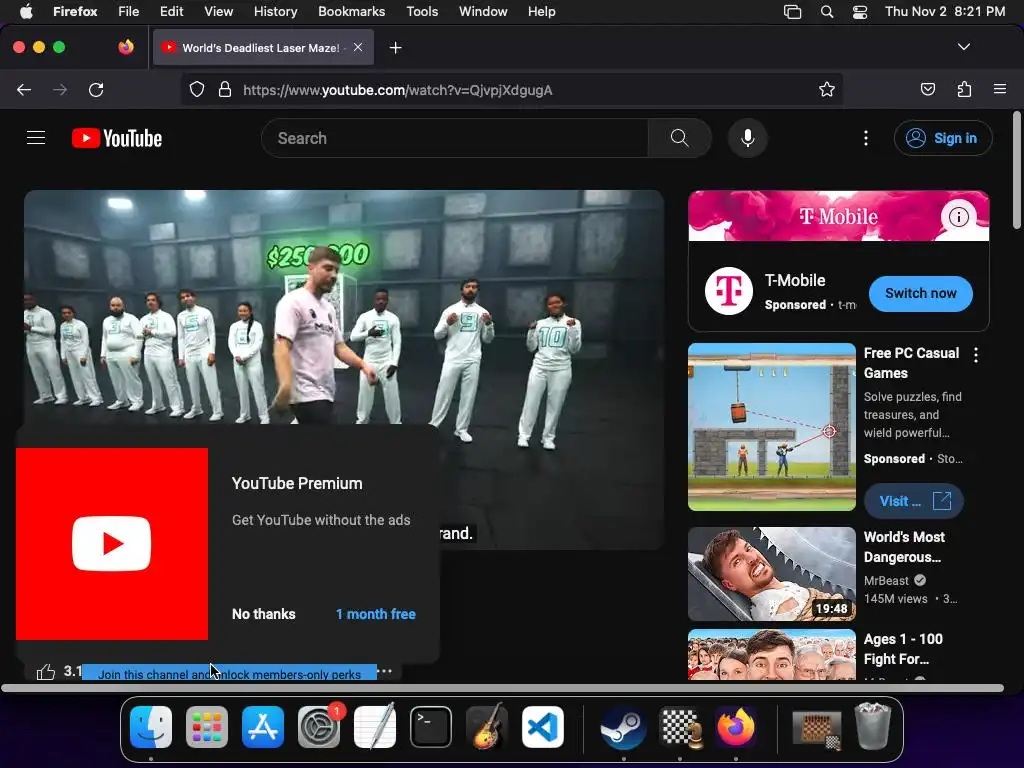Screen dimensions: 1024x768
Task: Click the YouTube logo
Action: 117,138
